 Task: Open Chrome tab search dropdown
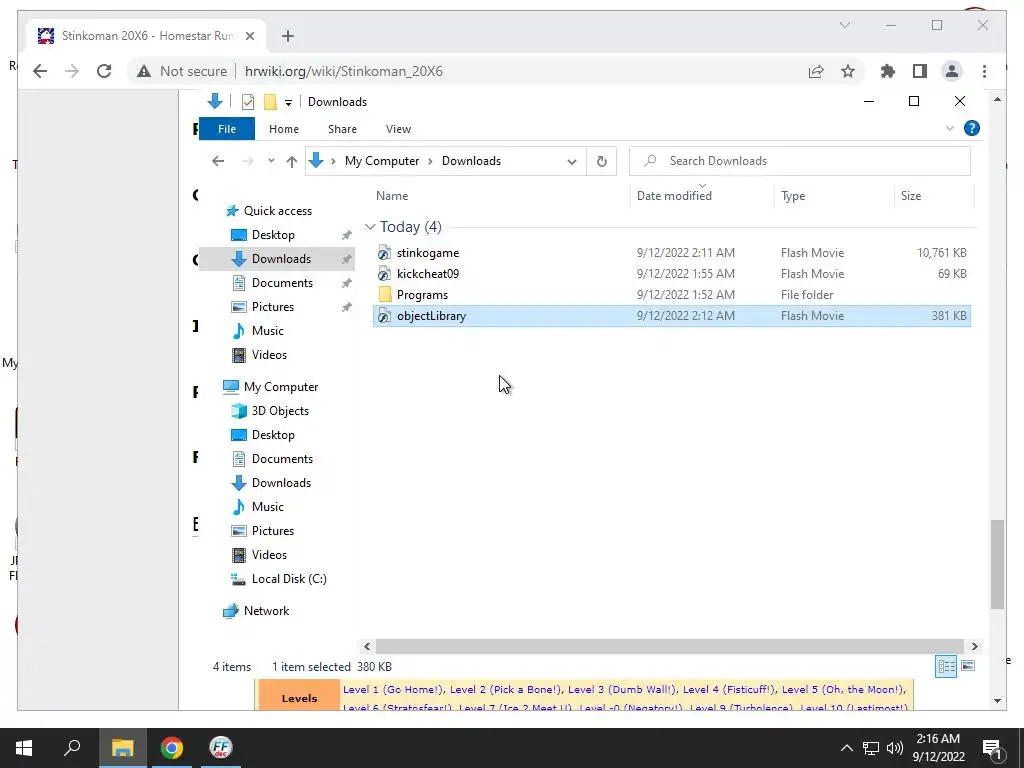[x=844, y=25]
